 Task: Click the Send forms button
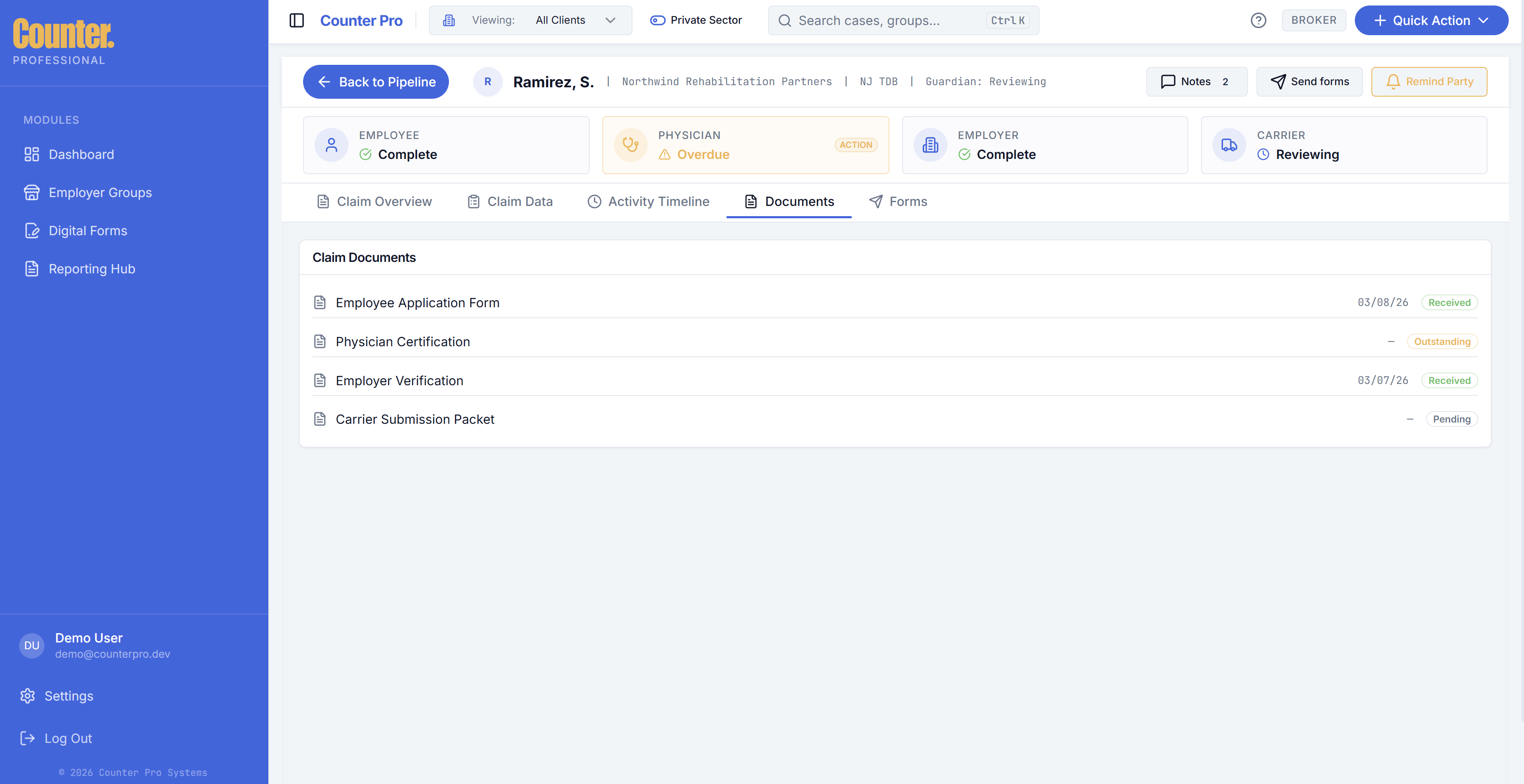pos(1309,82)
